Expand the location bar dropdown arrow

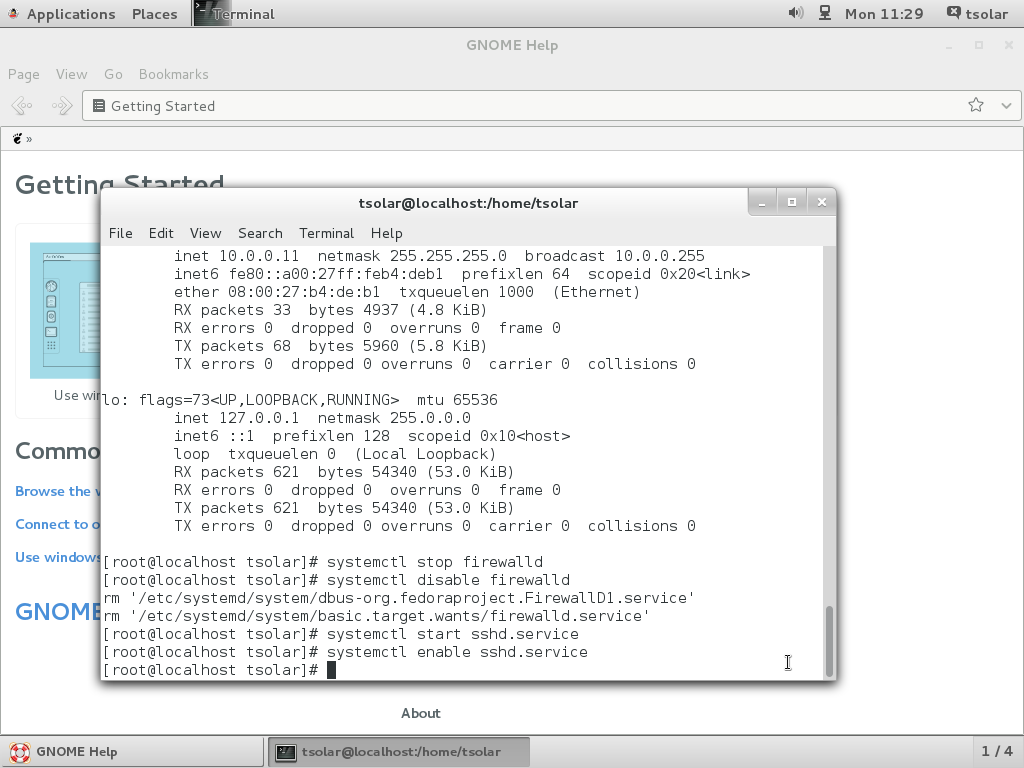click(x=1006, y=106)
